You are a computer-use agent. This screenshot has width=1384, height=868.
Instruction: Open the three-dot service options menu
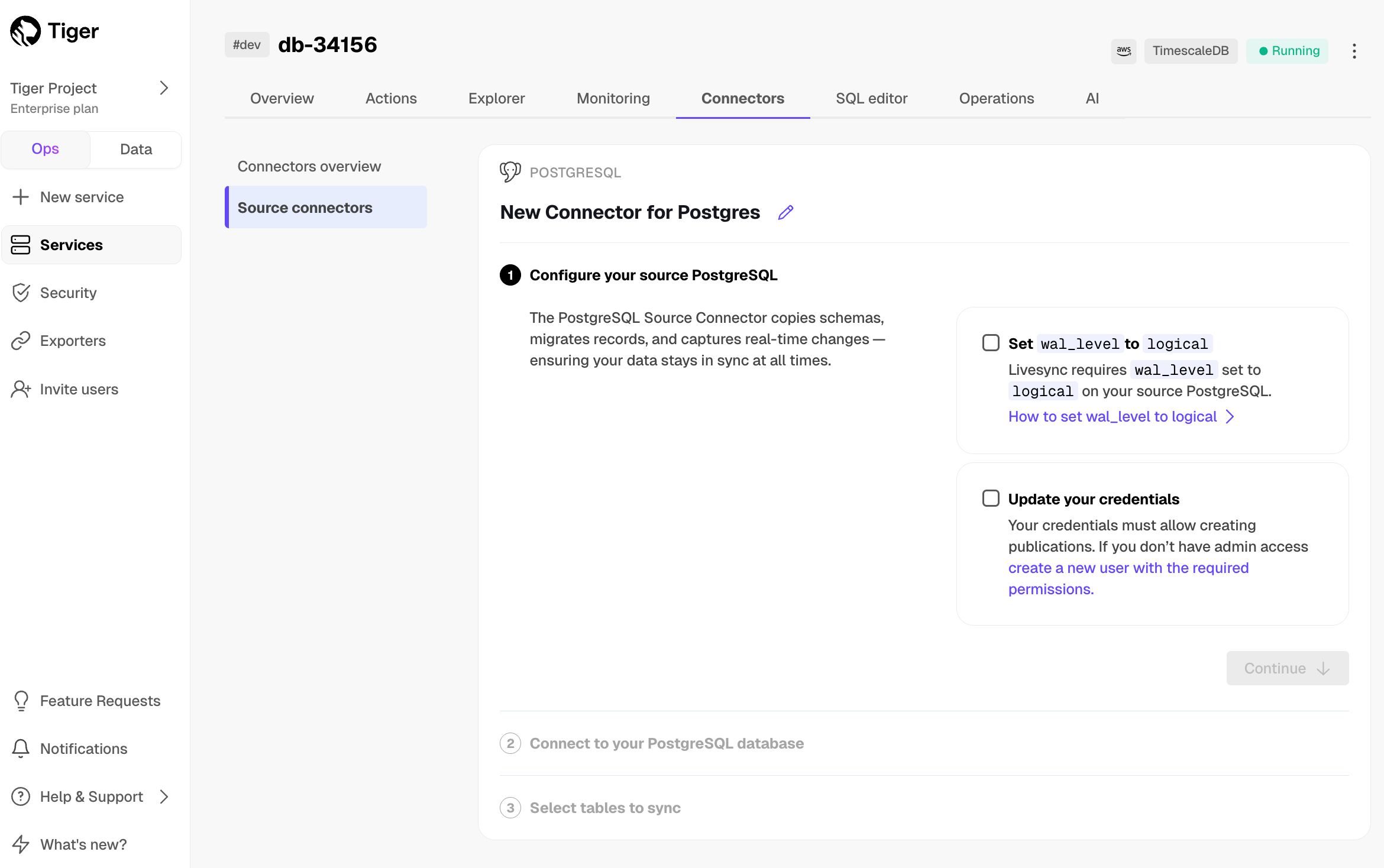point(1354,51)
